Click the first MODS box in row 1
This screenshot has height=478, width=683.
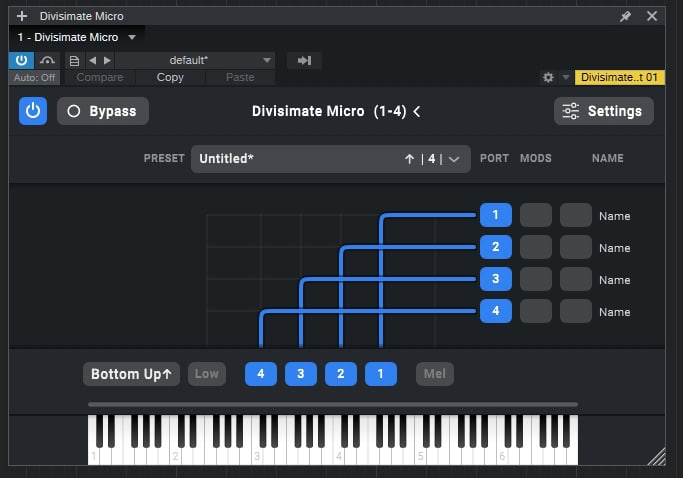[x=536, y=215]
